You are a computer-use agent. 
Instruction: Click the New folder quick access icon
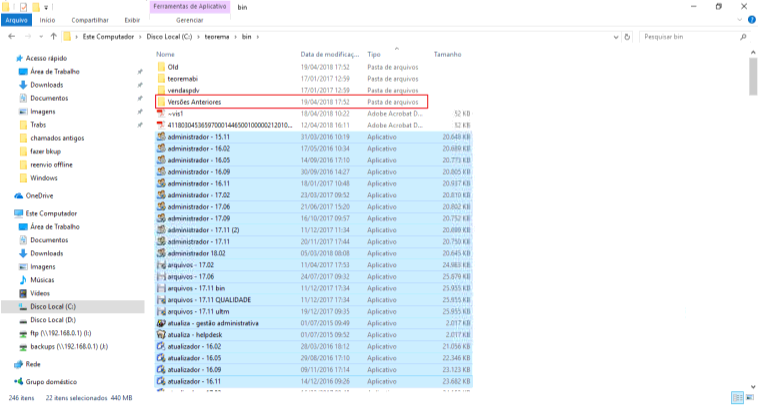coord(36,7)
